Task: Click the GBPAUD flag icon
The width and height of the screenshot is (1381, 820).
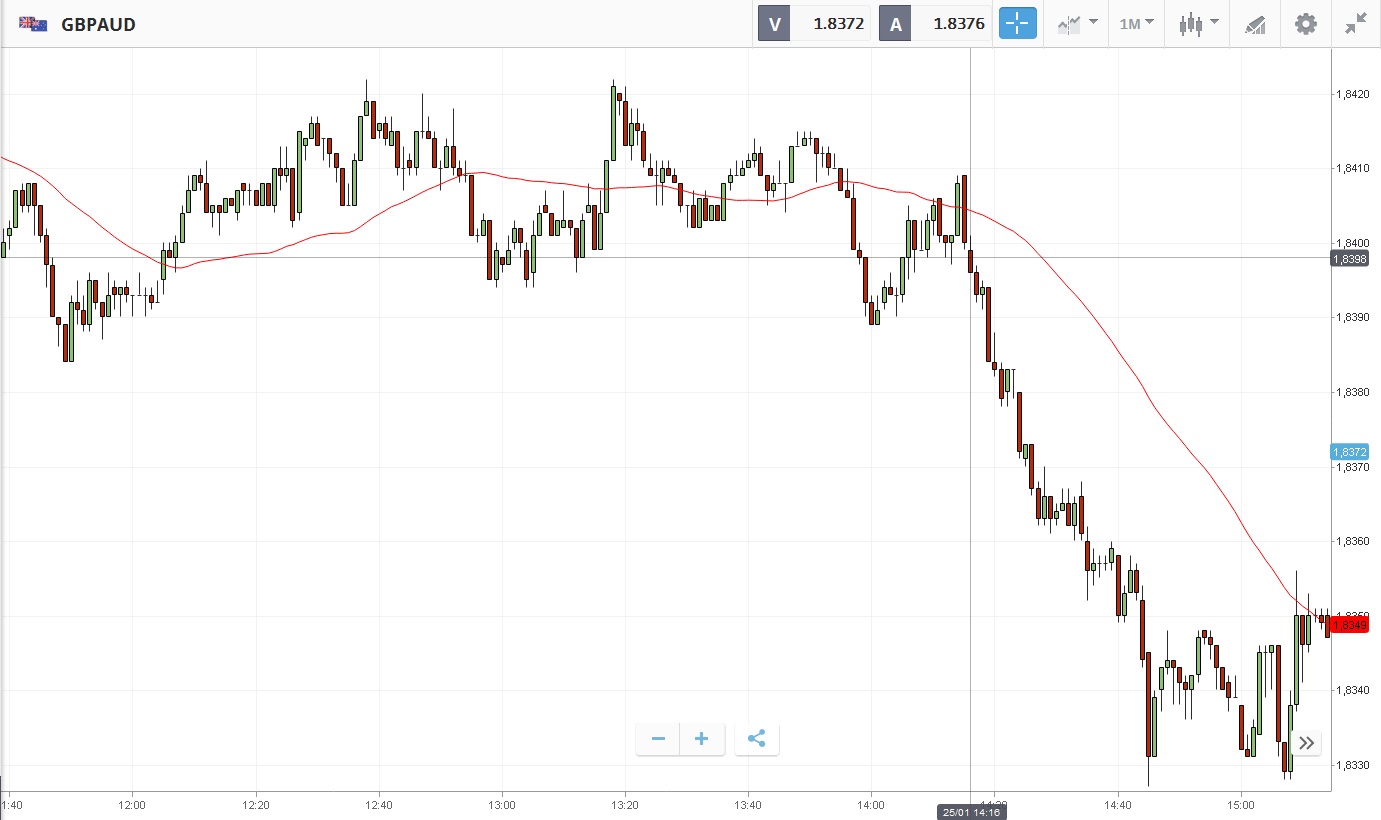Action: 33,24
